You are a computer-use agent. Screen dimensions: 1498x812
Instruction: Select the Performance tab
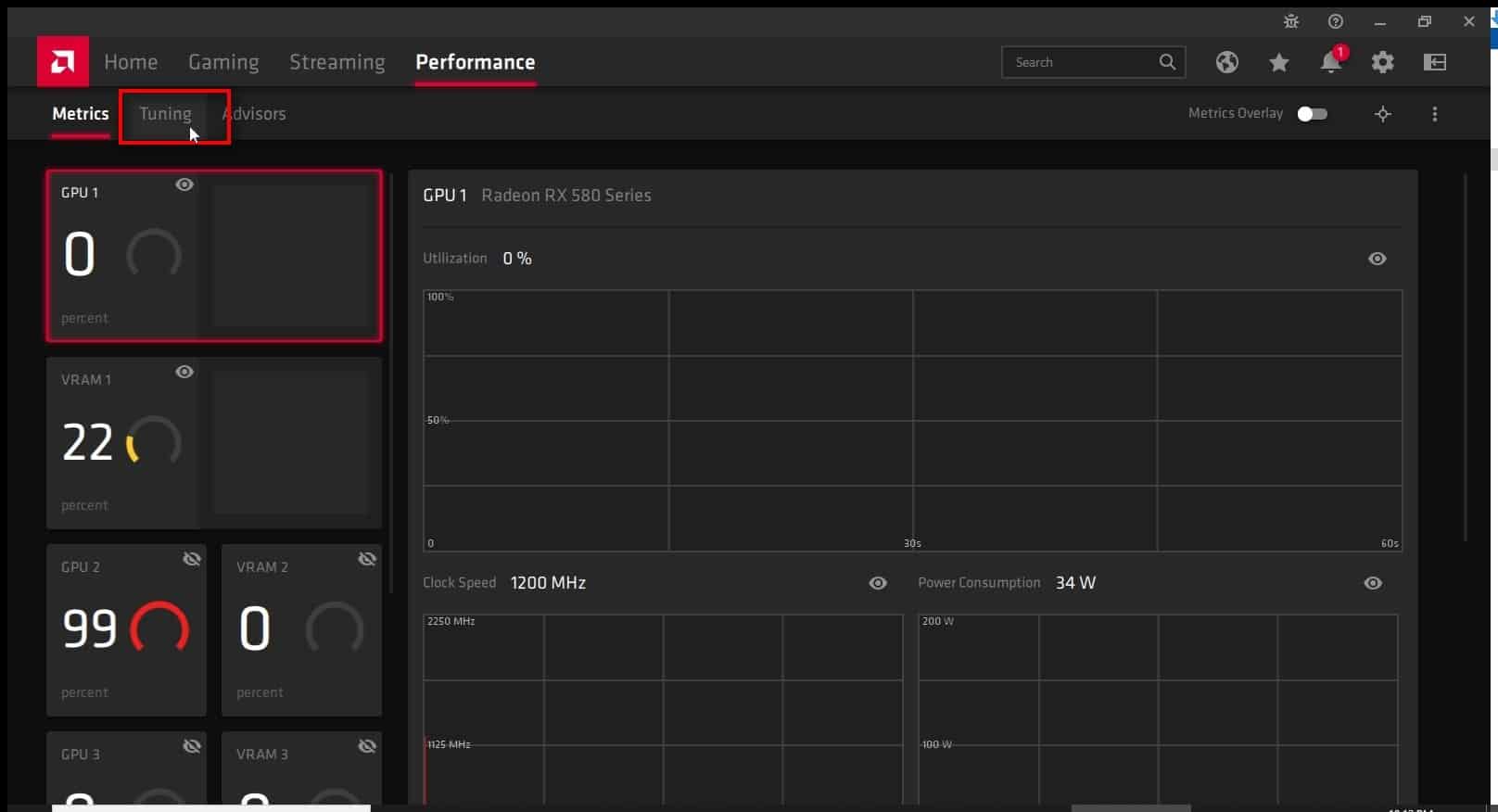coord(476,62)
